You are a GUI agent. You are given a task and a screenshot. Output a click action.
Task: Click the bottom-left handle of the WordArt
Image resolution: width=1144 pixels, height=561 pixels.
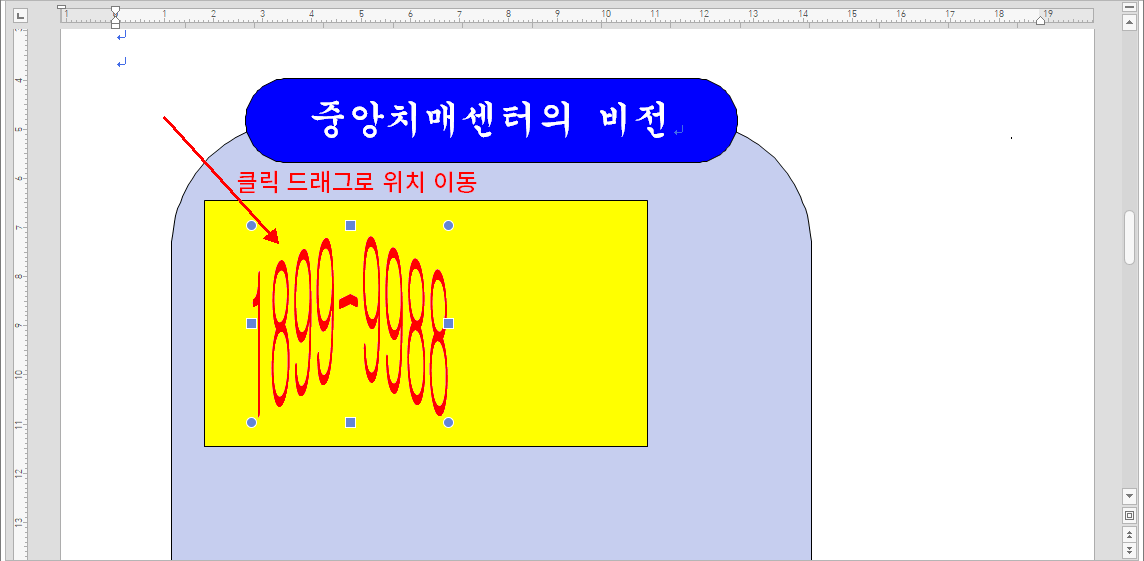pyautogui.click(x=252, y=422)
